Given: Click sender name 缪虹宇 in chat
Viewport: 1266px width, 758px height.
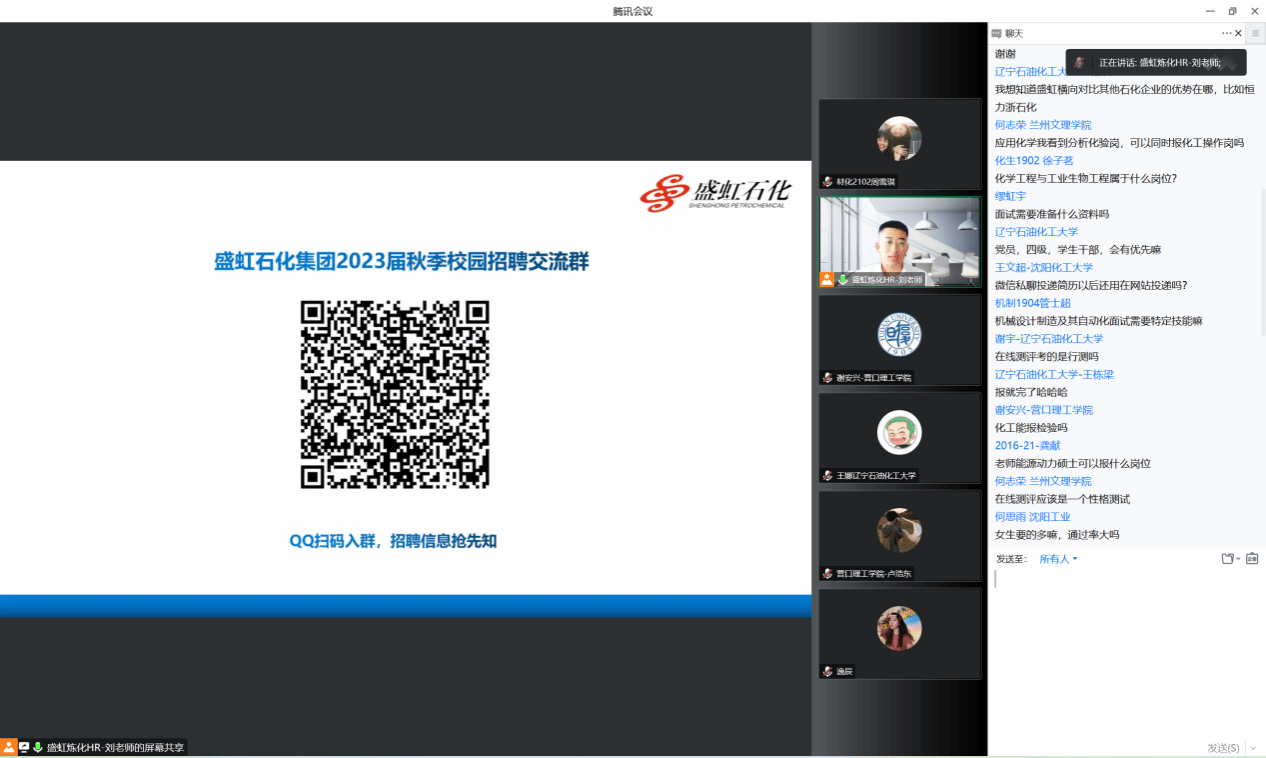Looking at the screenshot, I should tap(1010, 196).
